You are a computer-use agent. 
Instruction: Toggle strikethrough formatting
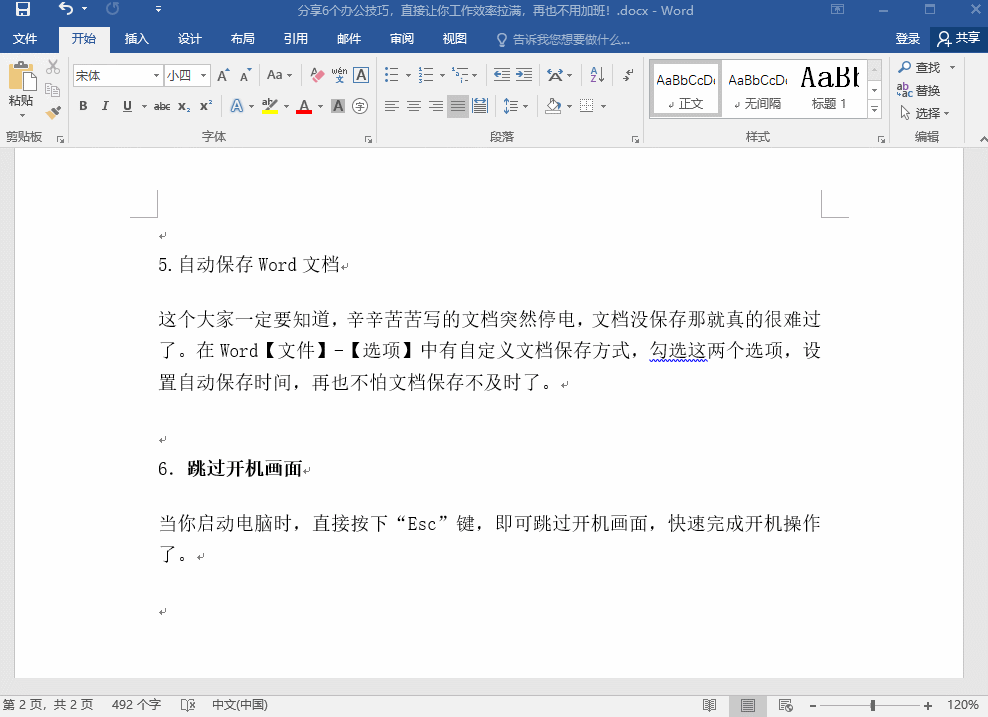point(161,106)
